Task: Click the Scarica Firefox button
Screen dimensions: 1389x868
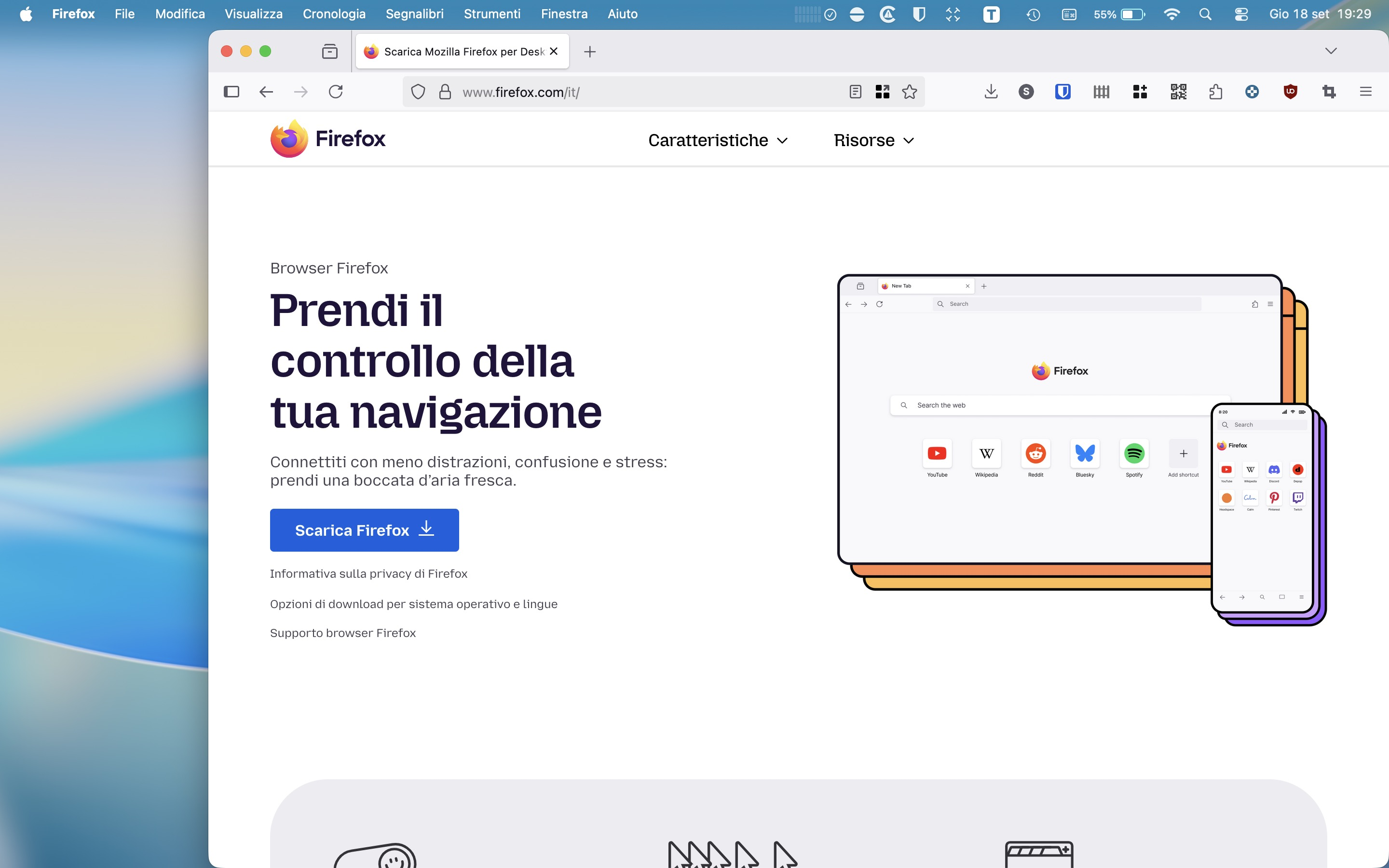Action: (365, 530)
